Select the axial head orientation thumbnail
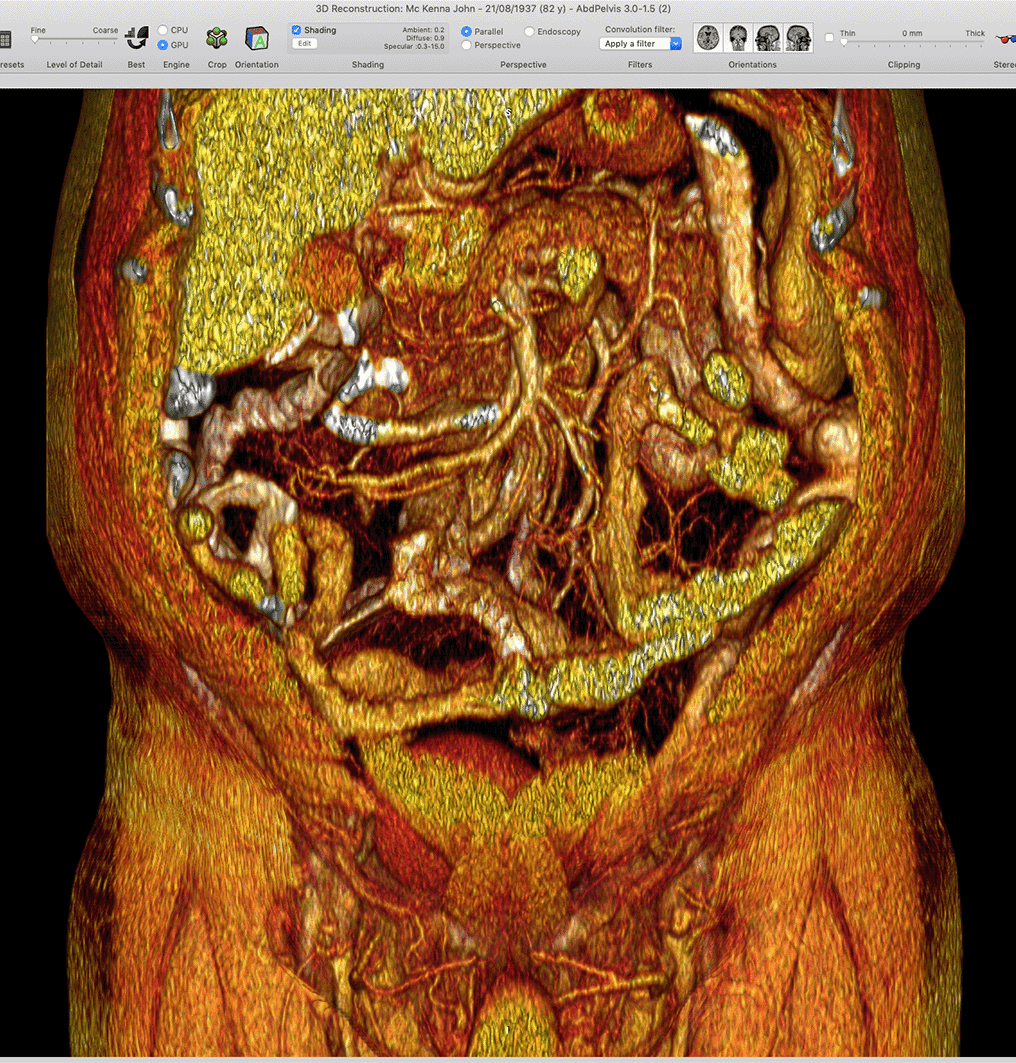 708,37
